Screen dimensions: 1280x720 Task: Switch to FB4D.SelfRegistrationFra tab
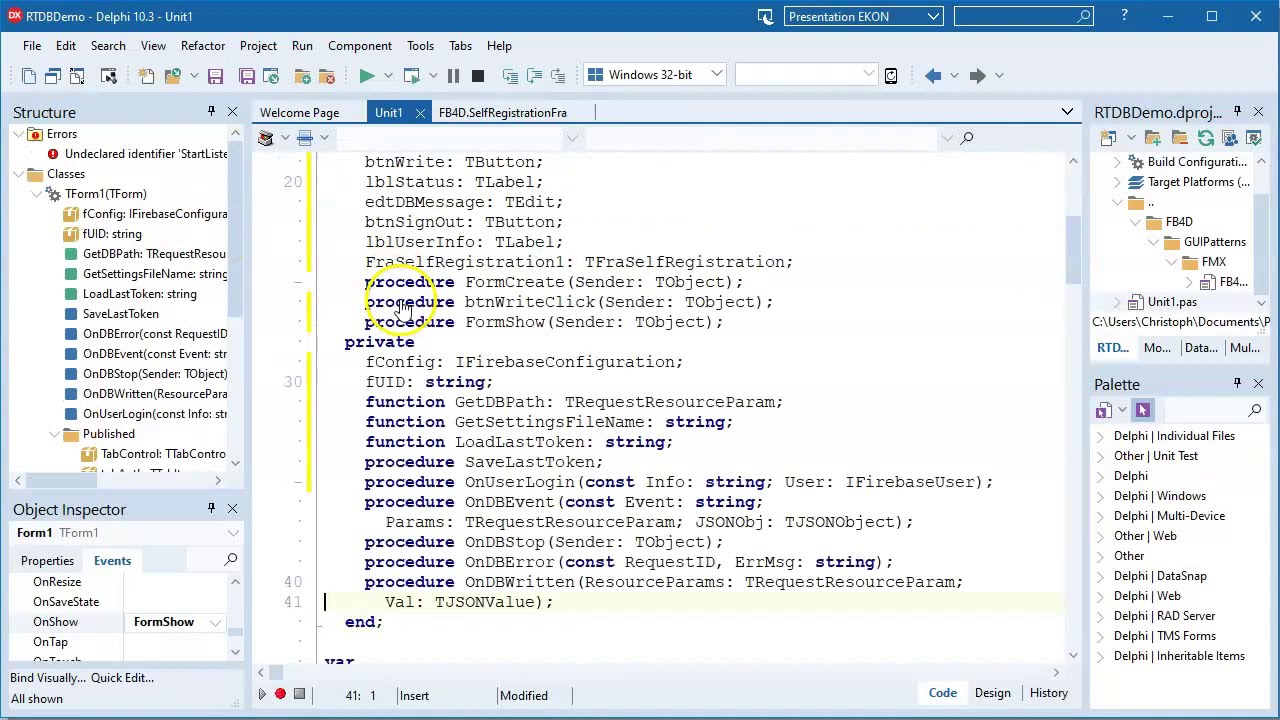503,113
